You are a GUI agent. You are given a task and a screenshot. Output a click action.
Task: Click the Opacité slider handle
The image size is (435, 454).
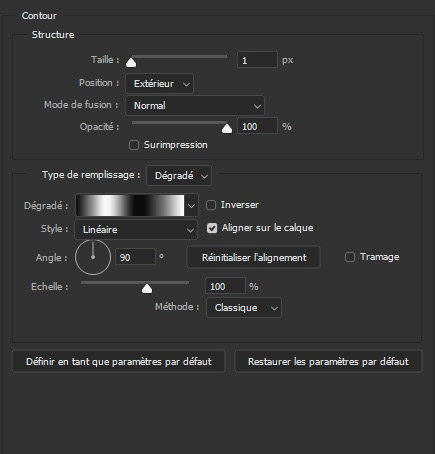[227, 128]
